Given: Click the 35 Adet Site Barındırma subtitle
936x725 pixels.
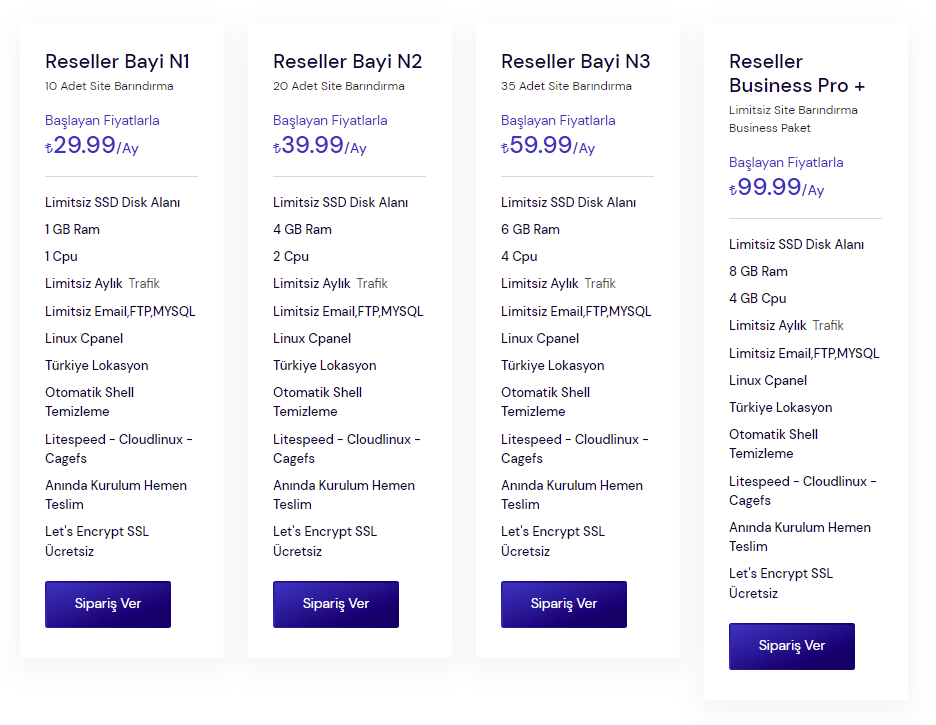Looking at the screenshot, I should (x=566, y=86).
